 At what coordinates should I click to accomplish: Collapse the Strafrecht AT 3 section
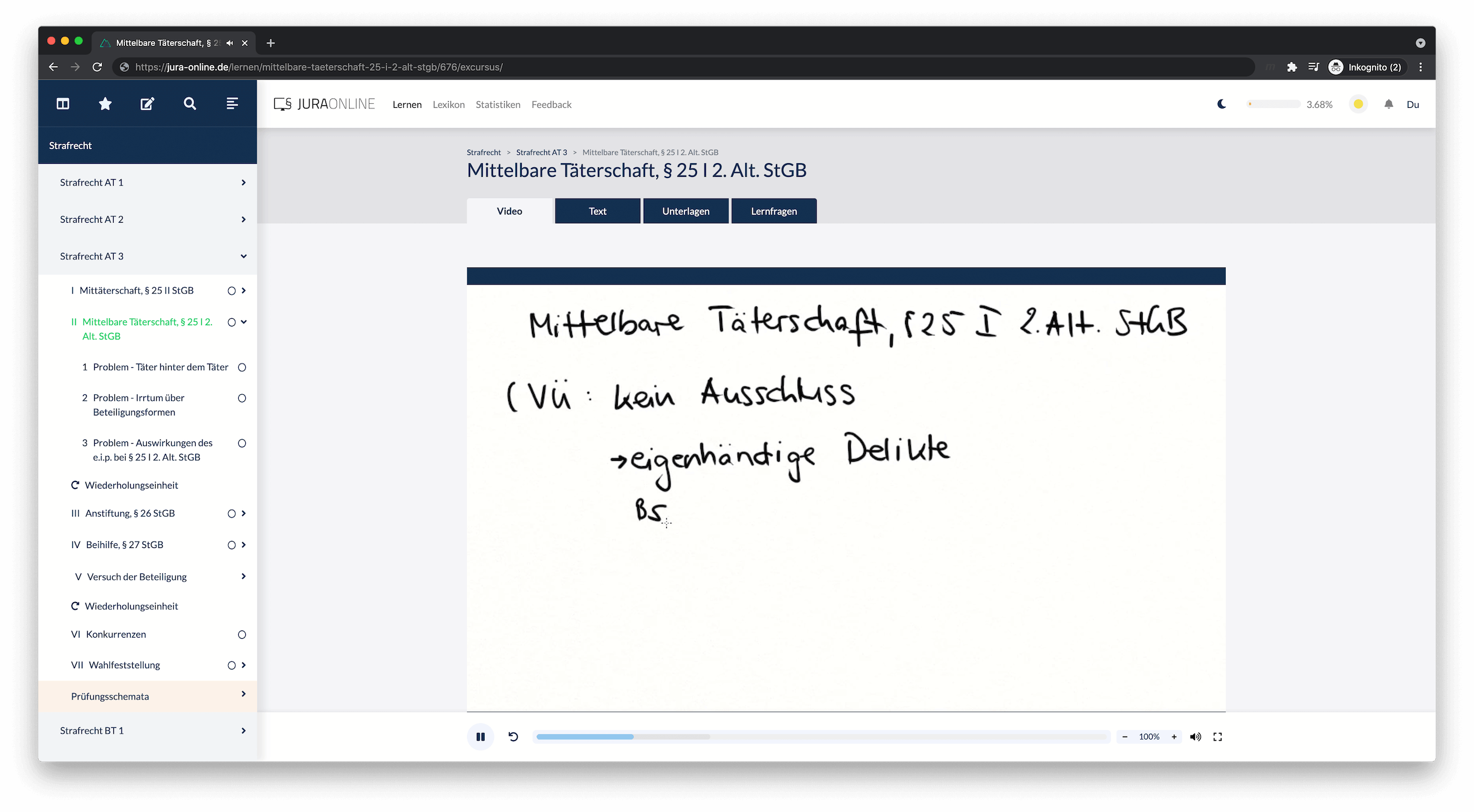(x=243, y=256)
